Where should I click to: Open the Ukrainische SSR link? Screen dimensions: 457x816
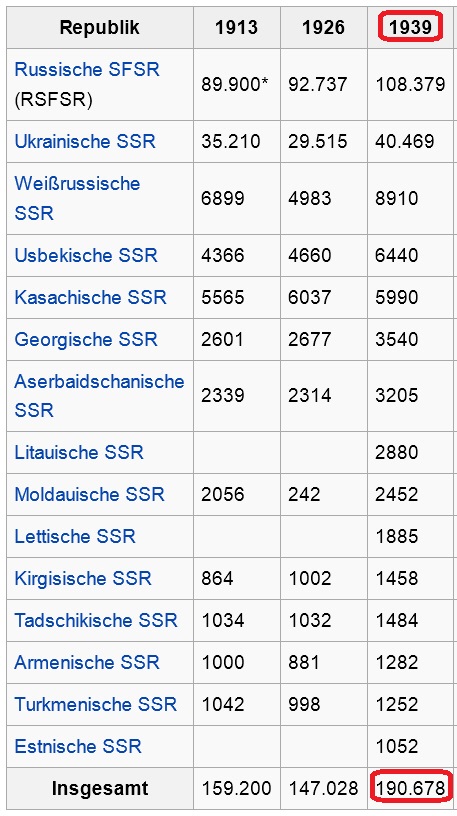coord(85,142)
